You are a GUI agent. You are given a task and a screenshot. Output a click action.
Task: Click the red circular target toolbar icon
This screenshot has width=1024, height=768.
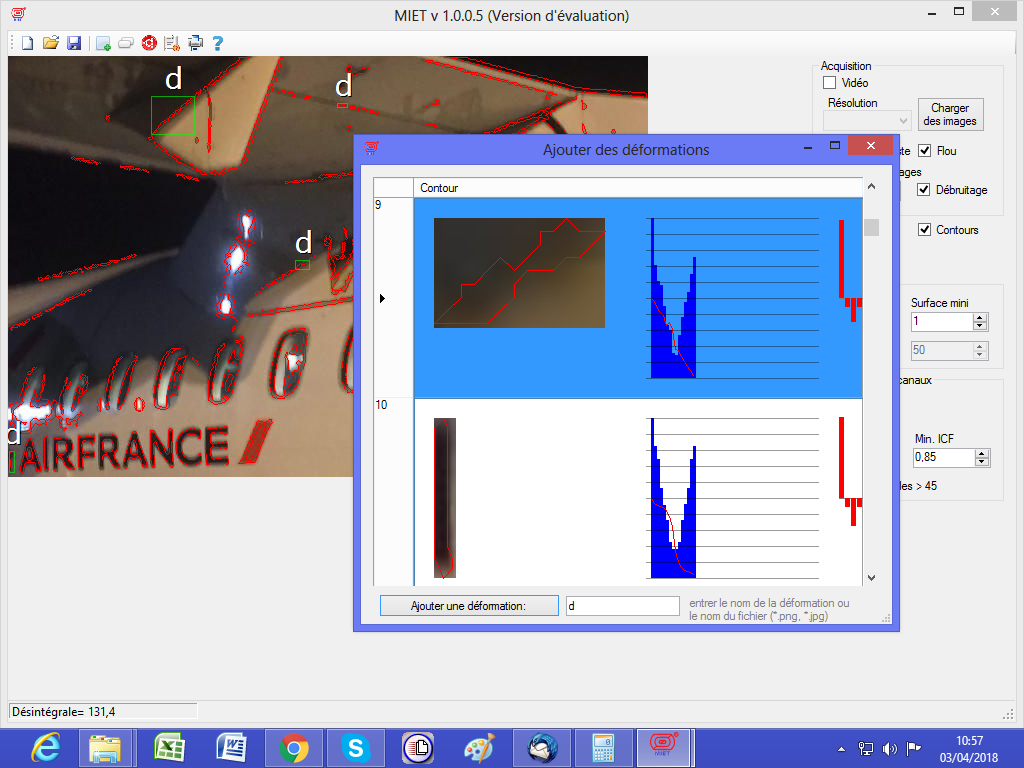149,43
